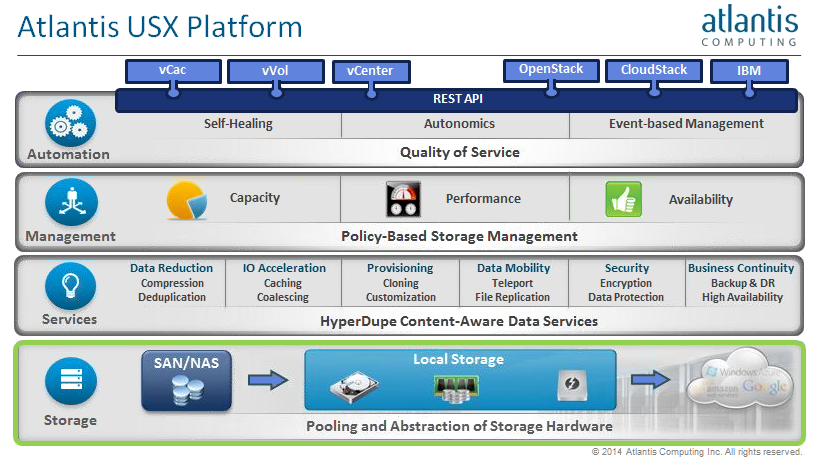The height and width of the screenshot is (461, 817).
Task: Click the Customization entry
Action: (401, 297)
